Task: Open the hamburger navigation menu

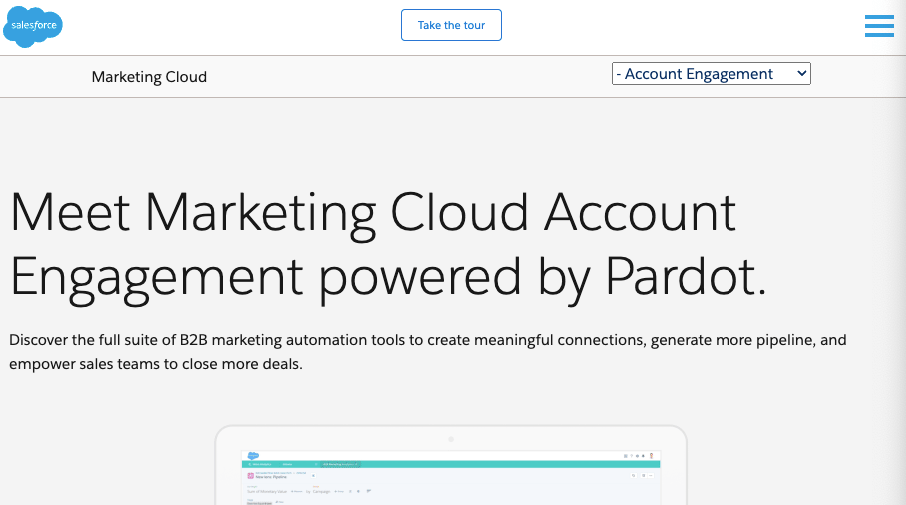Action: pyautogui.click(x=879, y=26)
